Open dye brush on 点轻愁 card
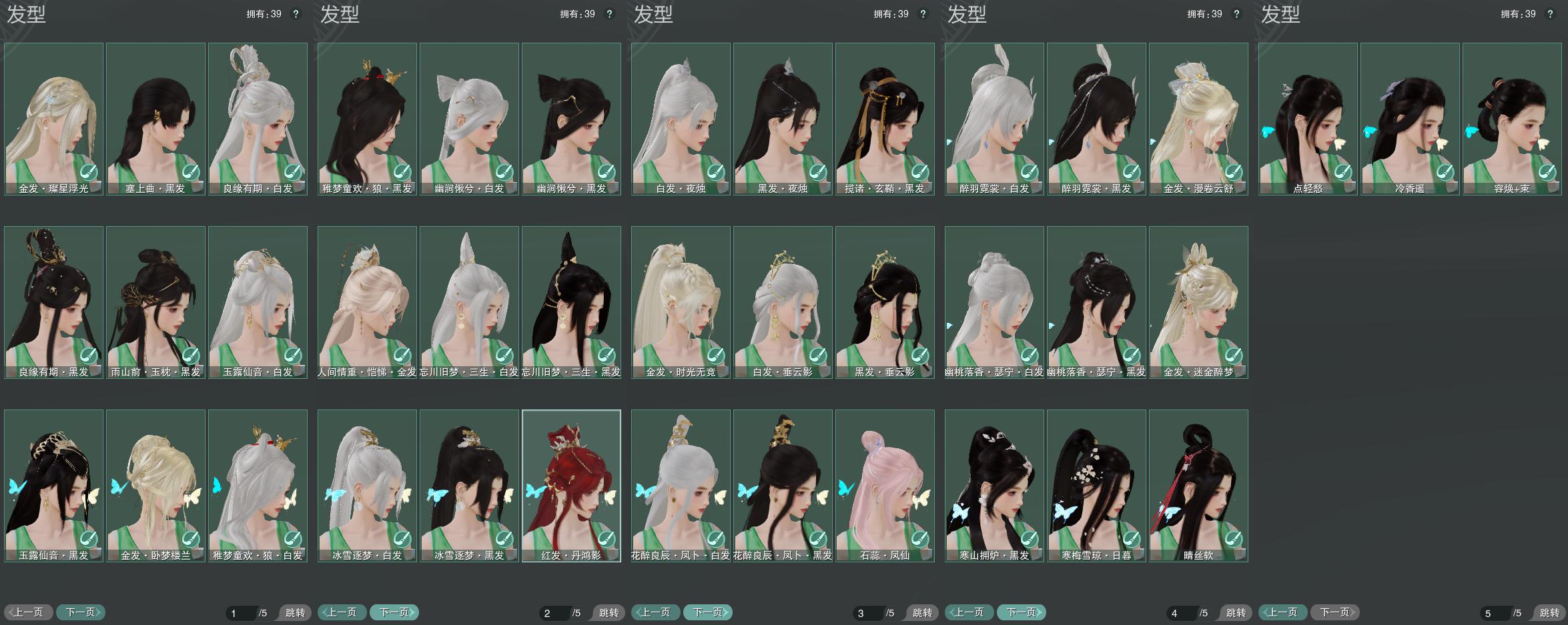1568x625 pixels. point(1343,173)
